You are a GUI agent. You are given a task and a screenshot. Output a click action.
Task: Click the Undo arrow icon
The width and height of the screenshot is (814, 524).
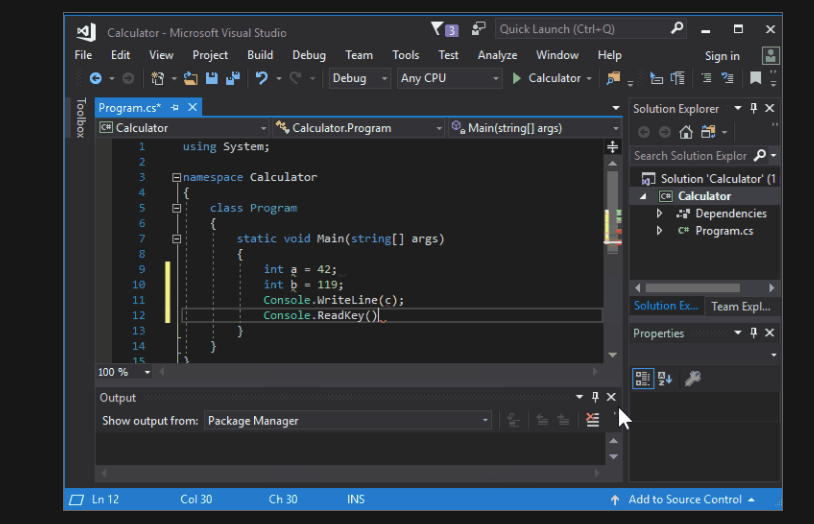[x=262, y=78]
